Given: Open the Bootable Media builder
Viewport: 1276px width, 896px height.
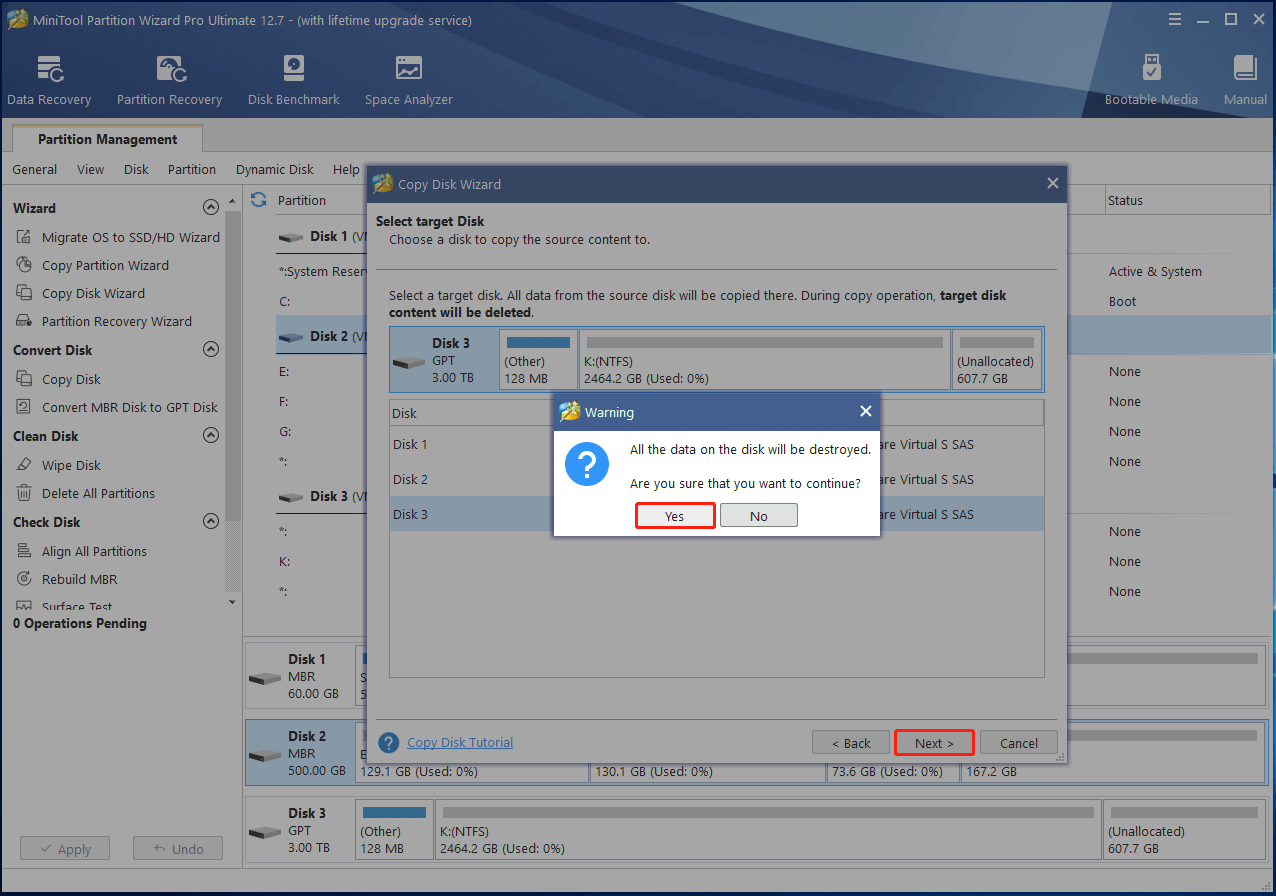Looking at the screenshot, I should [x=1151, y=80].
